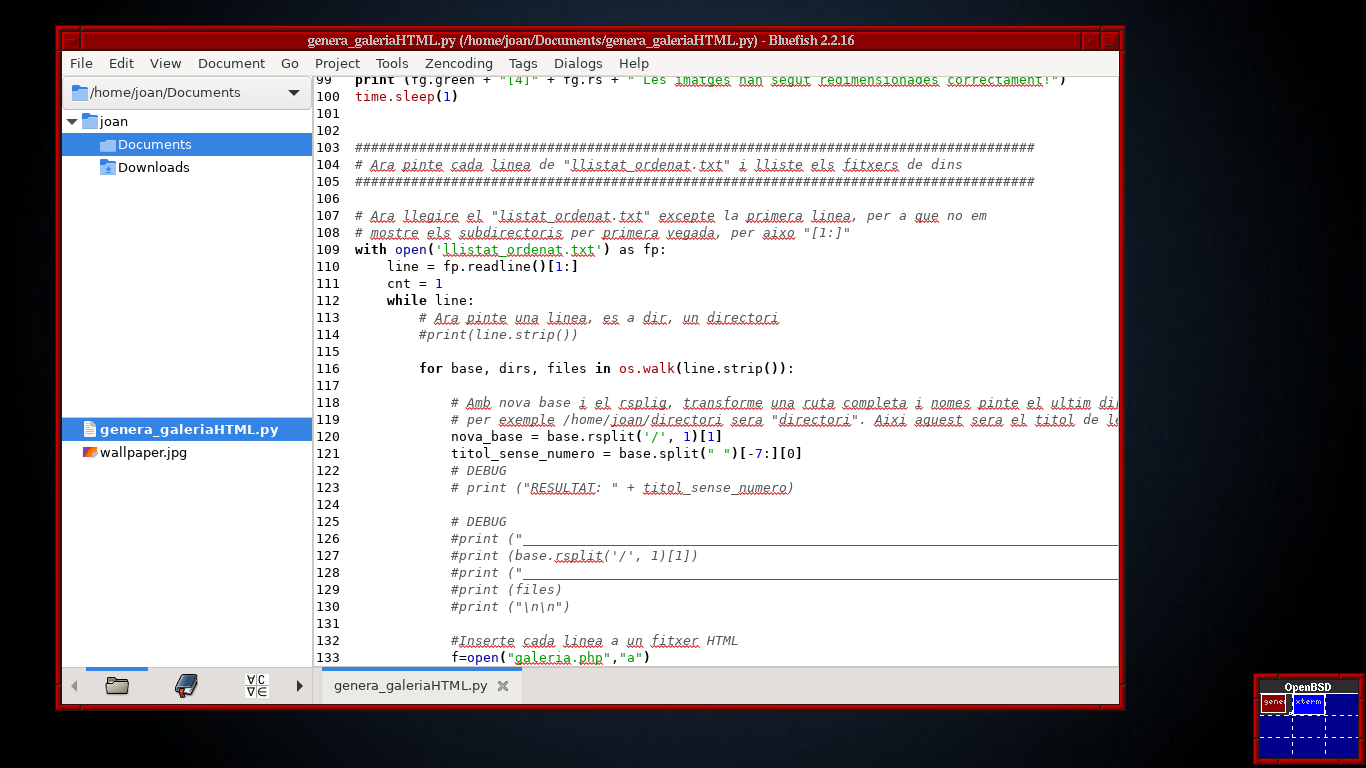Viewport: 1366px width, 768px height.
Task: Open the File menu
Action: pyautogui.click(x=81, y=63)
